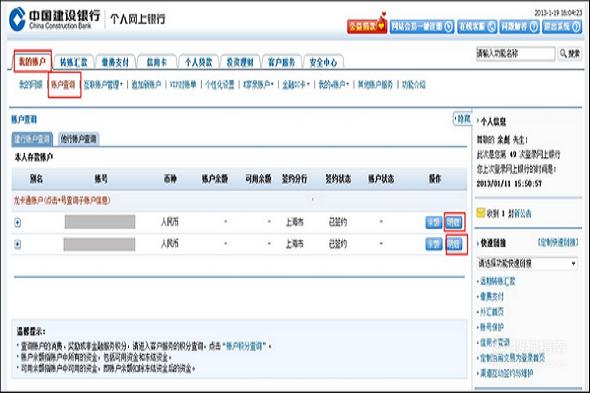Viewport: 590px width, 393px height.
Task: Click the 信用卡查询 quick link
Action: click(x=495, y=343)
